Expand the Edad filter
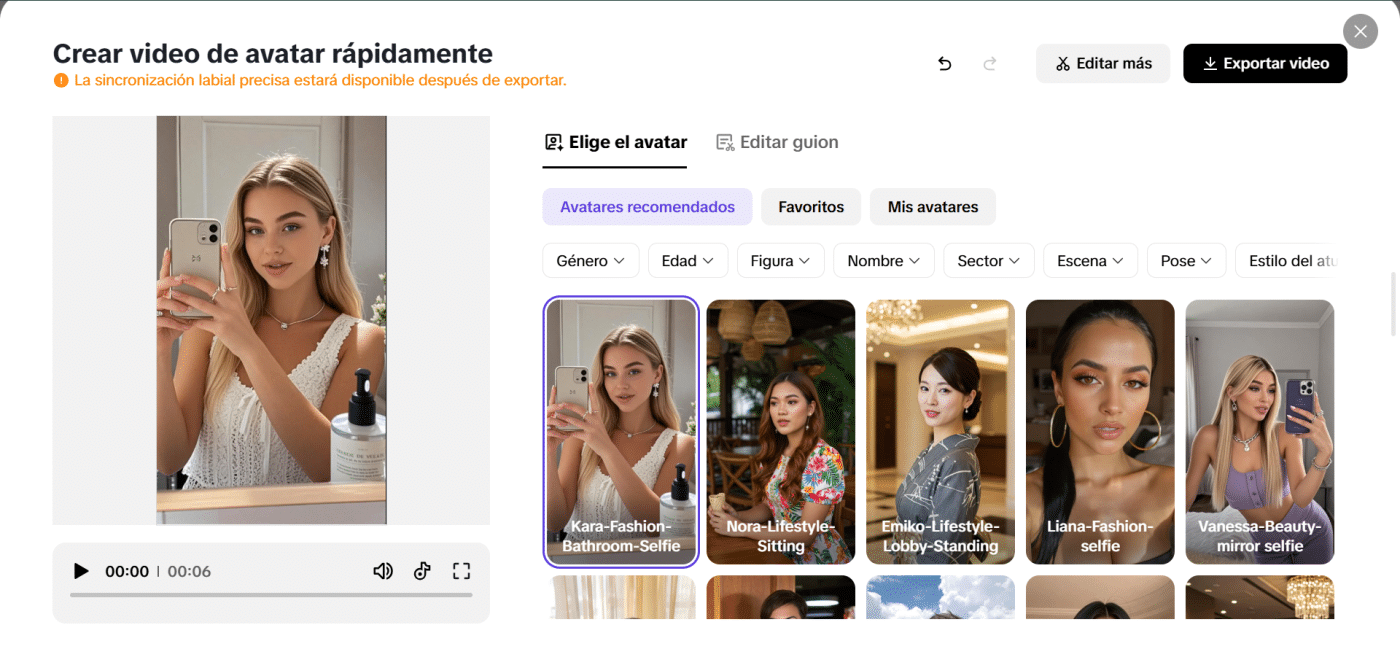The image size is (1400, 649). (x=687, y=260)
